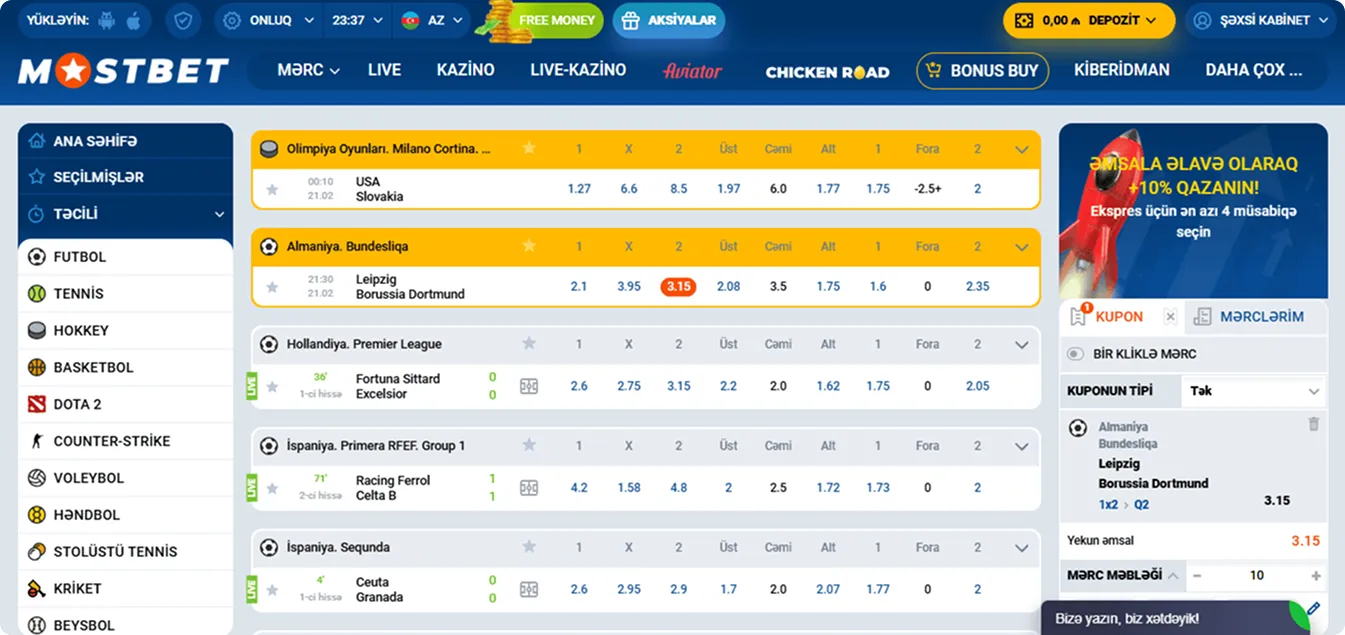Start a chat using the pencil icon
1345x635 pixels.
click(1313, 608)
